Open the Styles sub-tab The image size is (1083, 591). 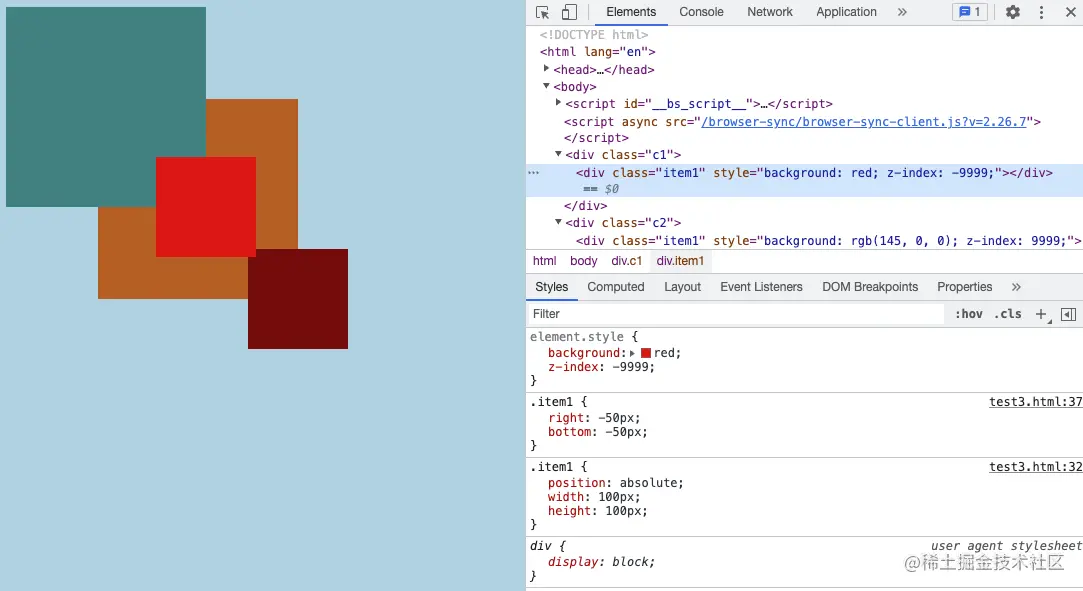coord(551,287)
